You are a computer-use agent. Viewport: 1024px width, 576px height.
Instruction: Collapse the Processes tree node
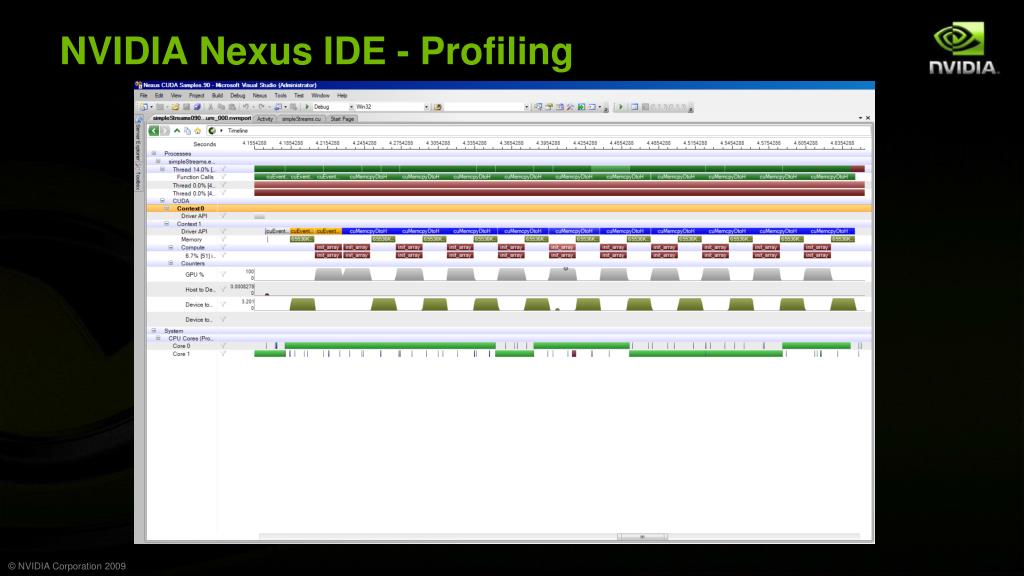coord(154,153)
